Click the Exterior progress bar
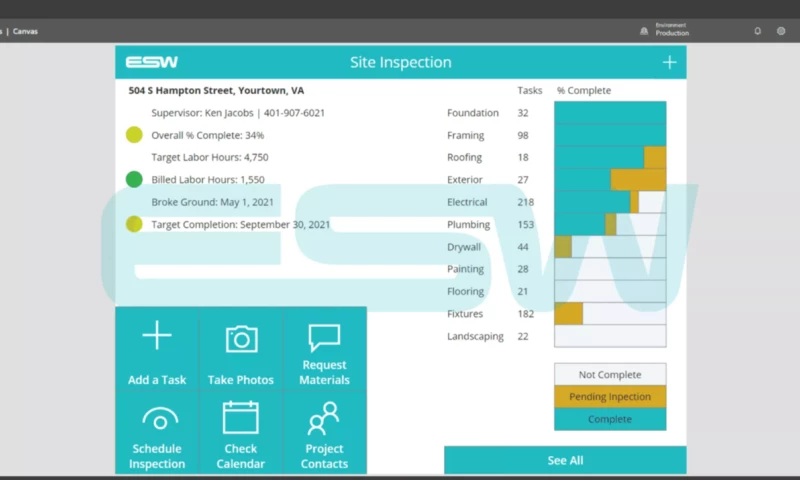This screenshot has width=800, height=480. coord(610,180)
